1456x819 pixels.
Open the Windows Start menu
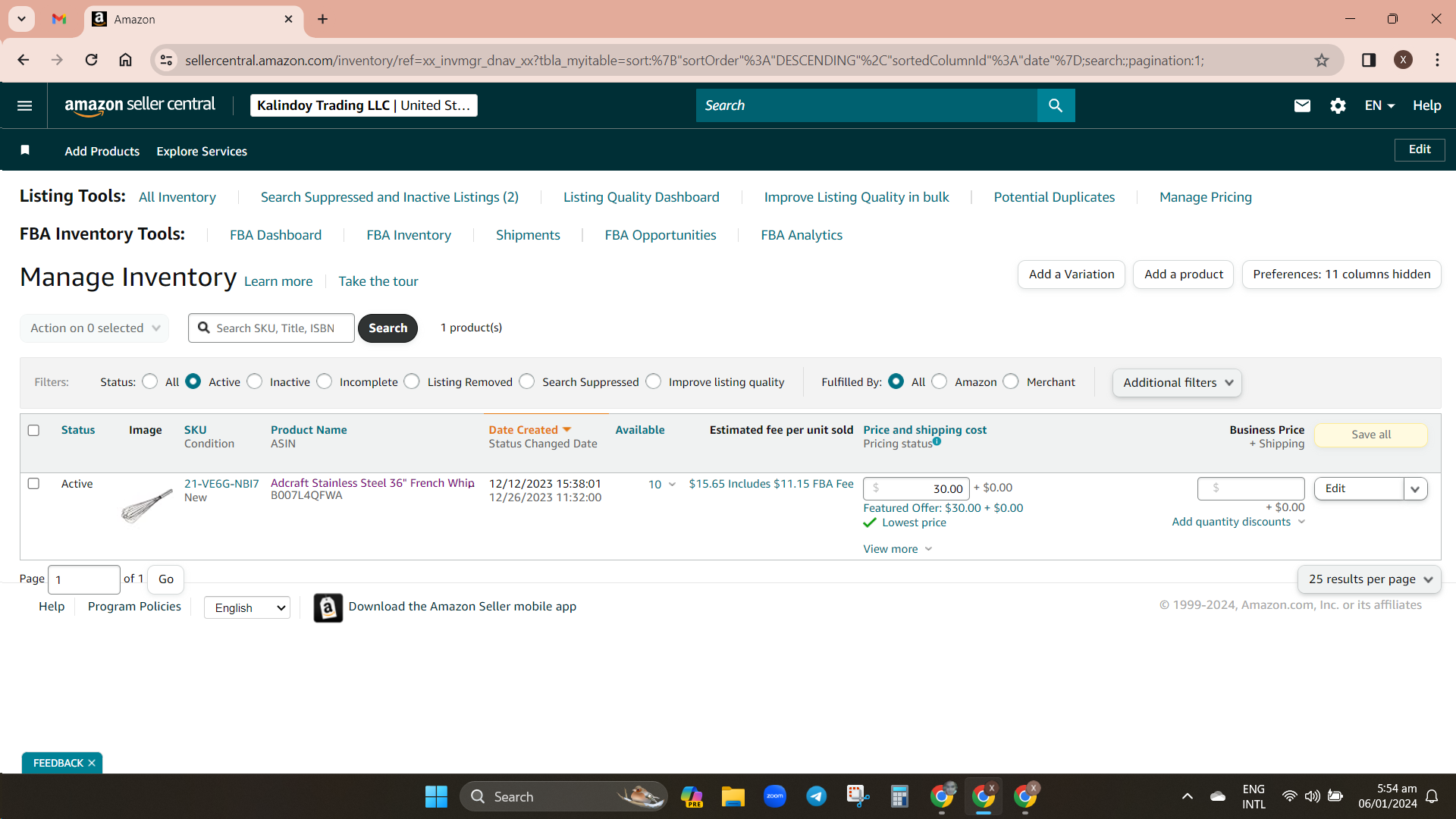[x=436, y=796]
